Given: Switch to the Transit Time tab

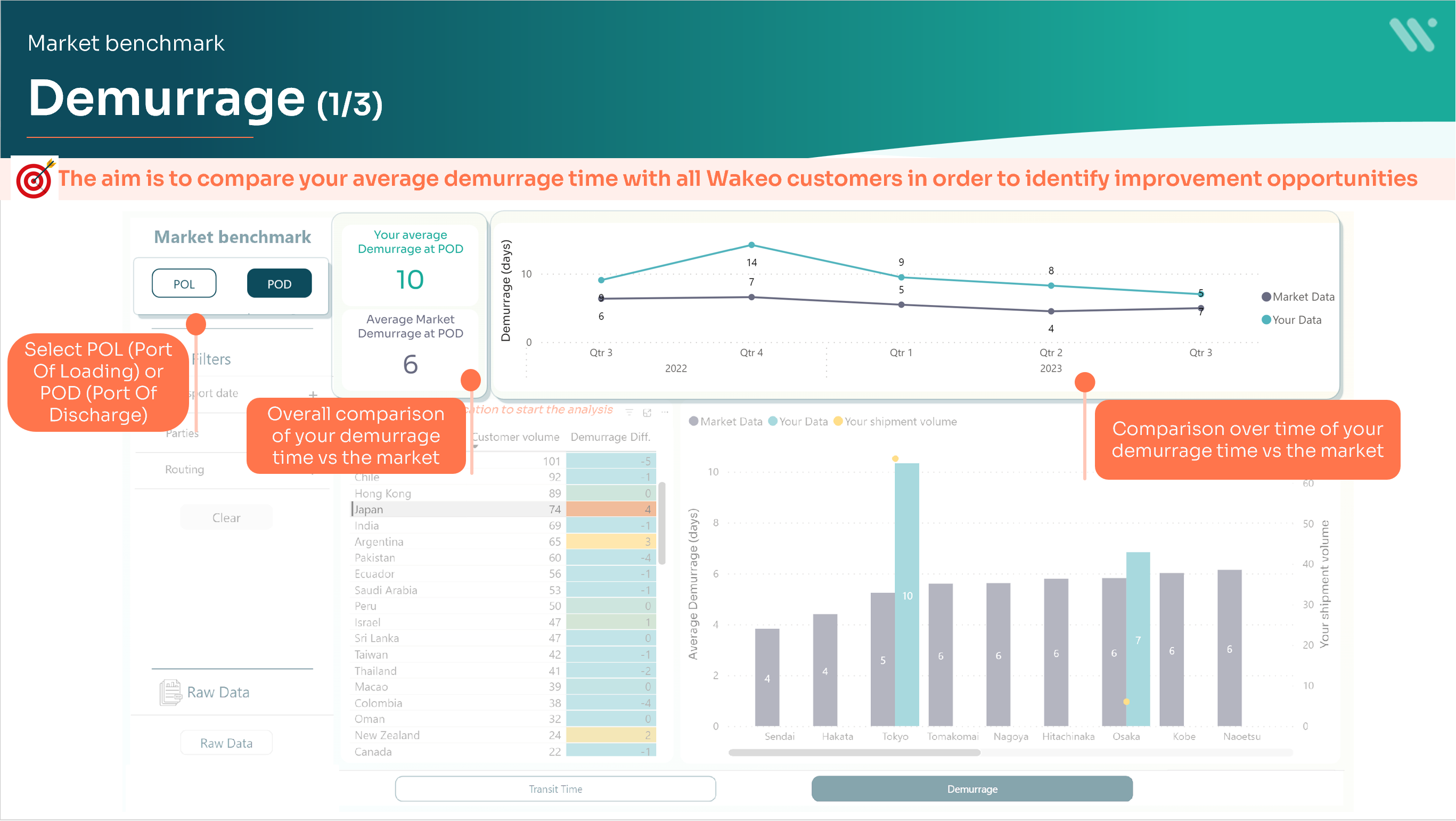Looking at the screenshot, I should pyautogui.click(x=555, y=789).
